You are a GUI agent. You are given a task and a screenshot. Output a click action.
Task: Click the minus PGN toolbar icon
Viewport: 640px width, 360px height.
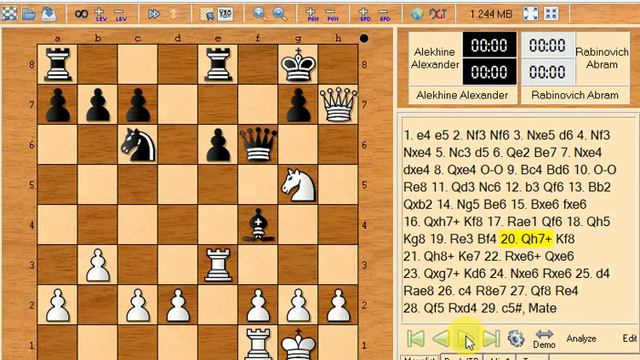pyautogui.click(x=333, y=15)
